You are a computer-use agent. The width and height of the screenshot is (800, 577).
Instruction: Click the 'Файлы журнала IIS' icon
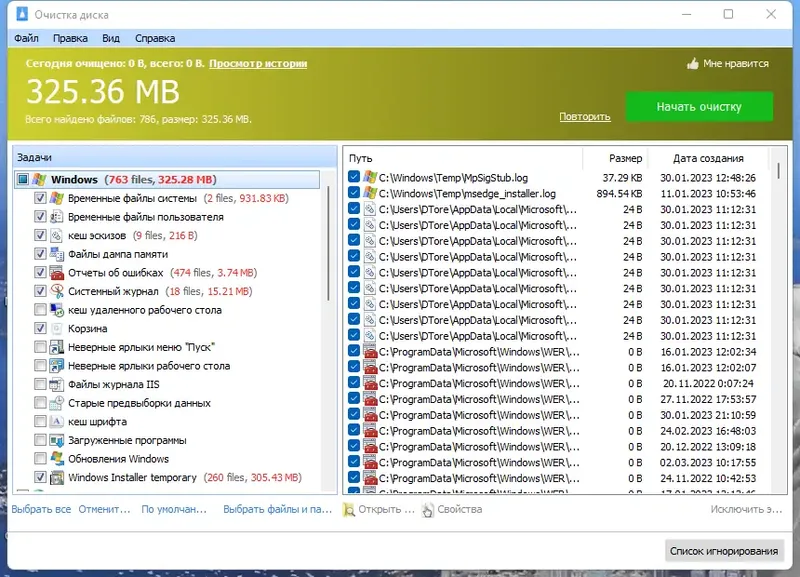pyautogui.click(x=57, y=384)
